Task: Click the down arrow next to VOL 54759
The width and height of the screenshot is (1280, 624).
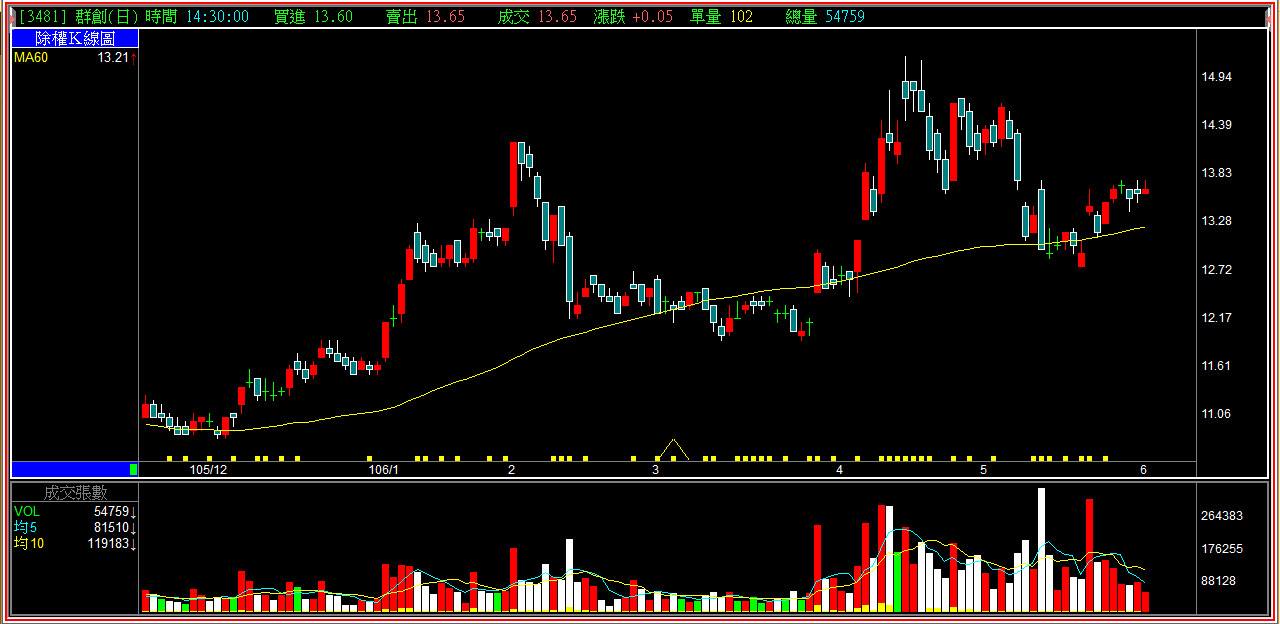Action: coord(134,511)
